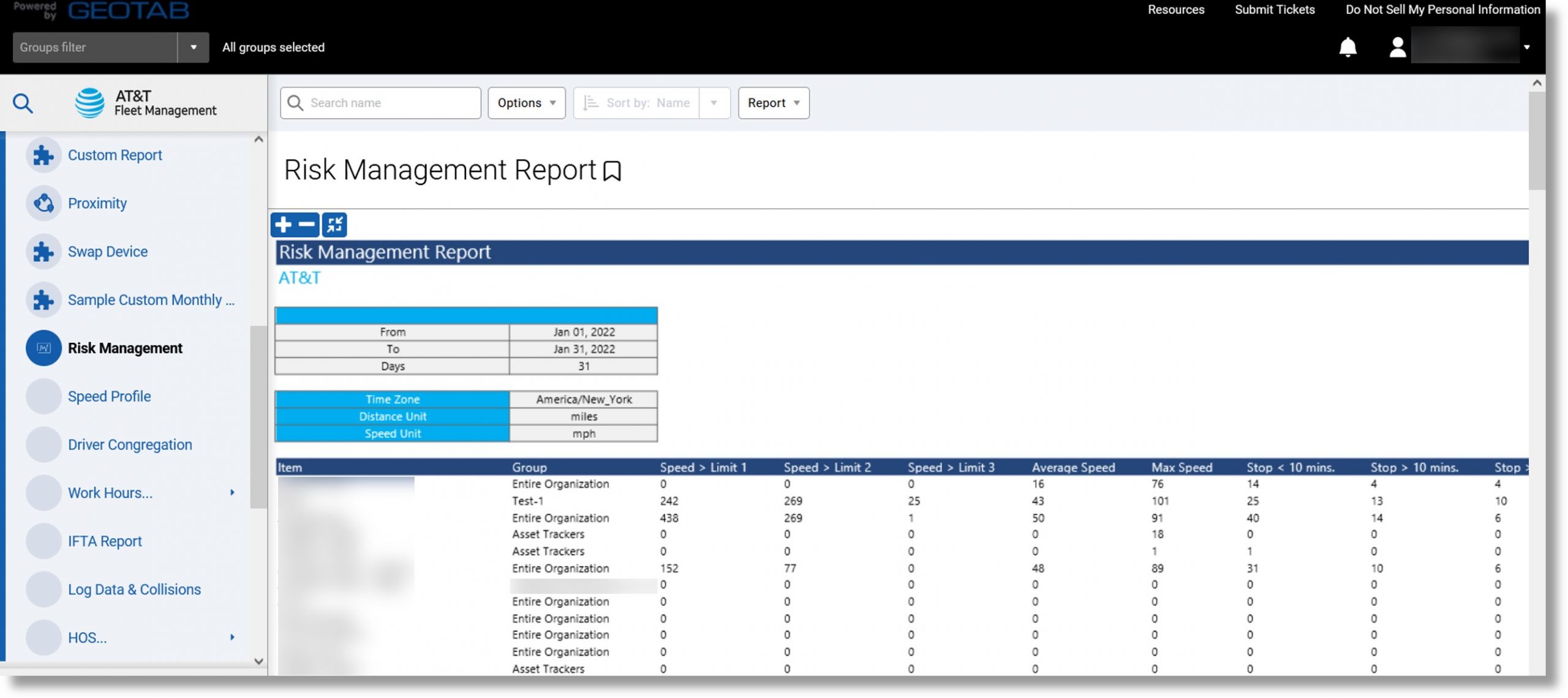
Task: Fit report to view icon
Action: 334,225
